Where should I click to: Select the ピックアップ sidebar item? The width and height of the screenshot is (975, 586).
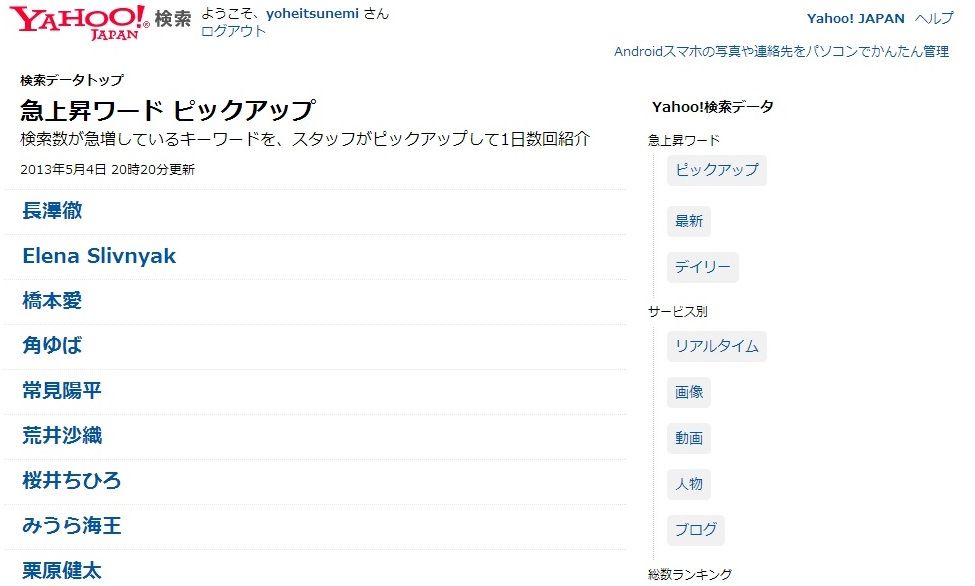(x=716, y=170)
